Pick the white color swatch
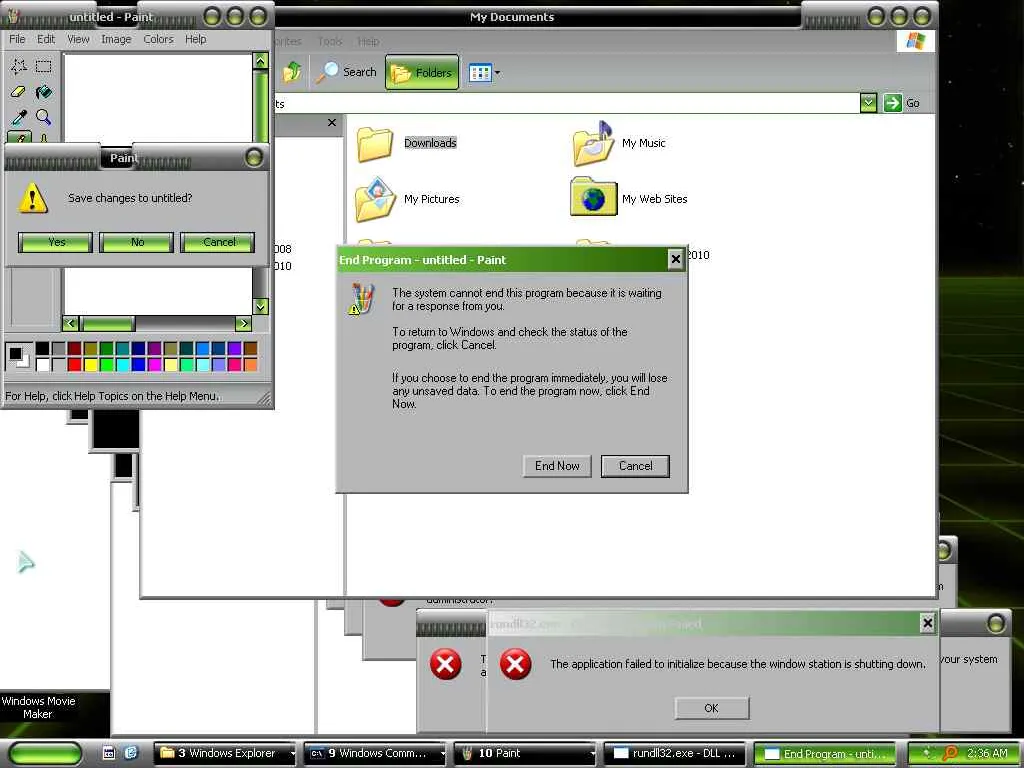1024x768 pixels. 42,364
